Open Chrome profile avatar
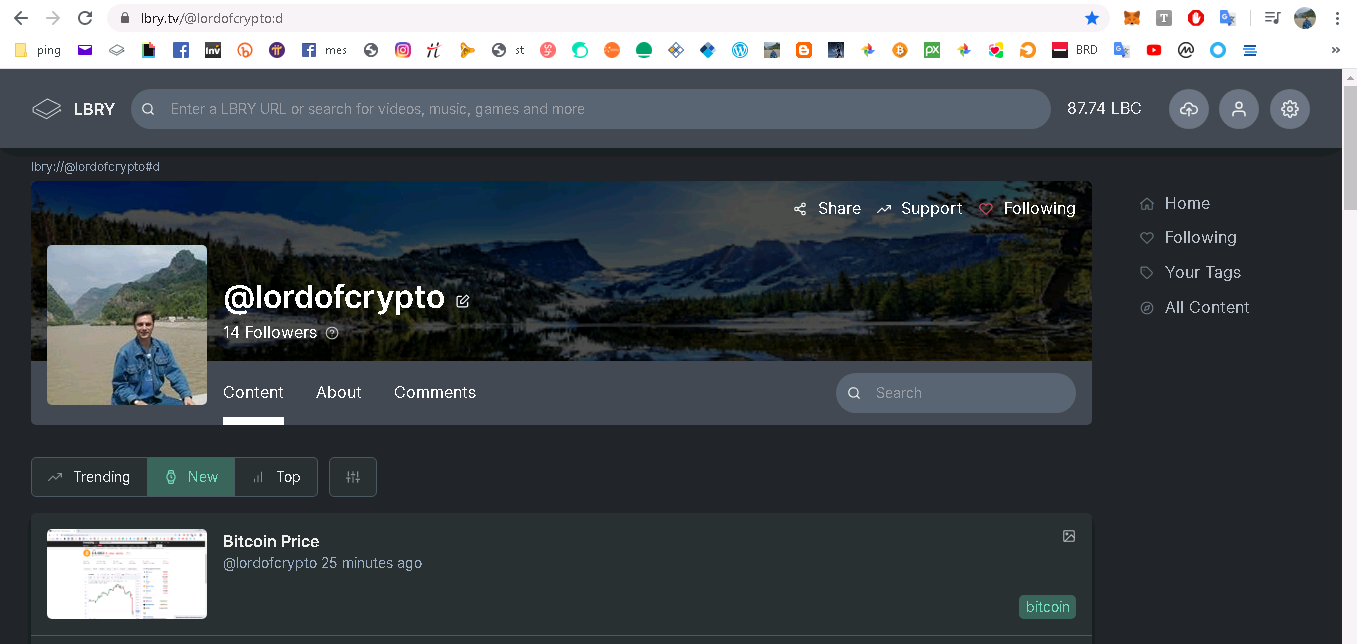This screenshot has height=644, width=1357. click(x=1305, y=18)
